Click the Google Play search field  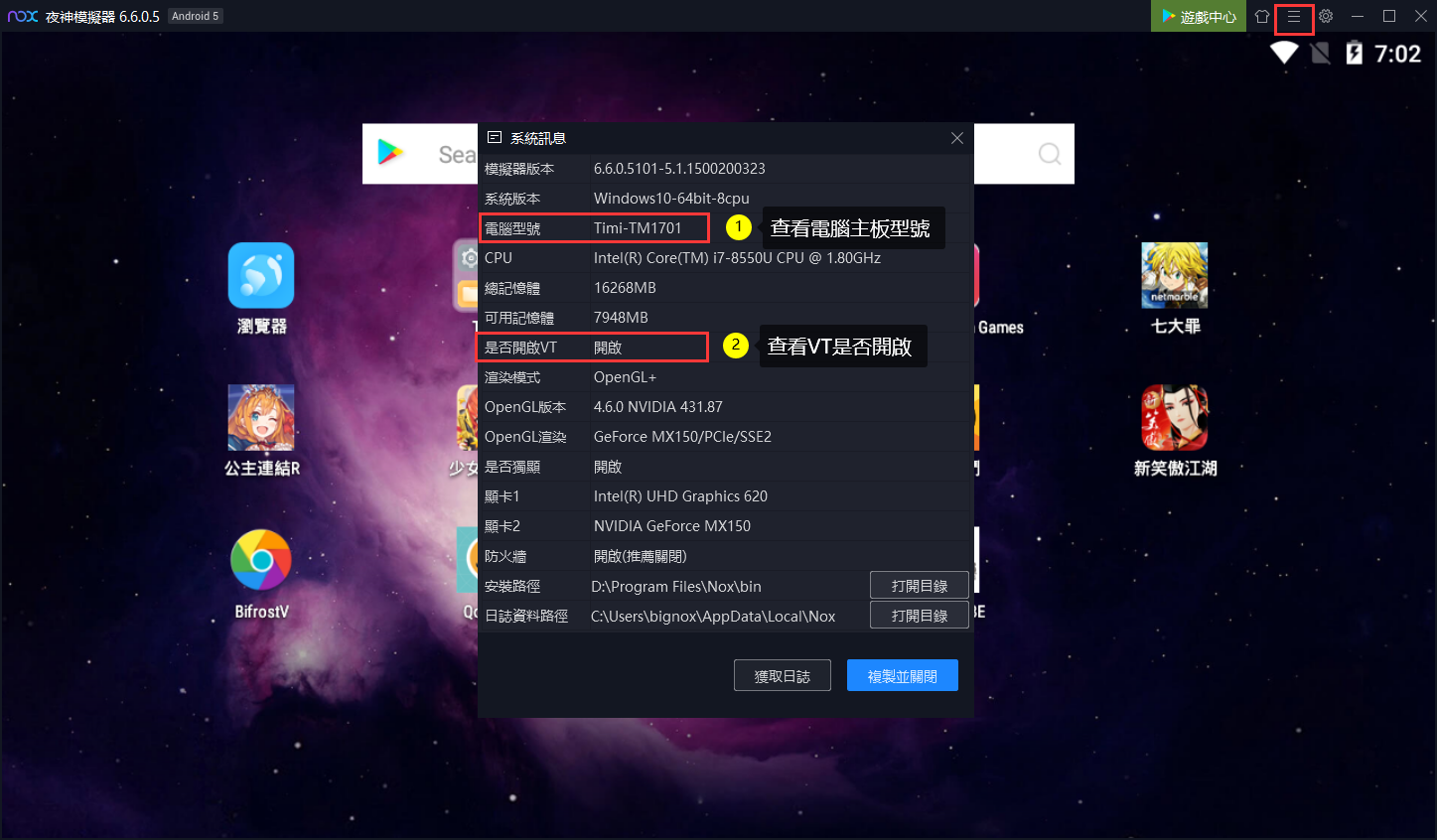(x=718, y=154)
